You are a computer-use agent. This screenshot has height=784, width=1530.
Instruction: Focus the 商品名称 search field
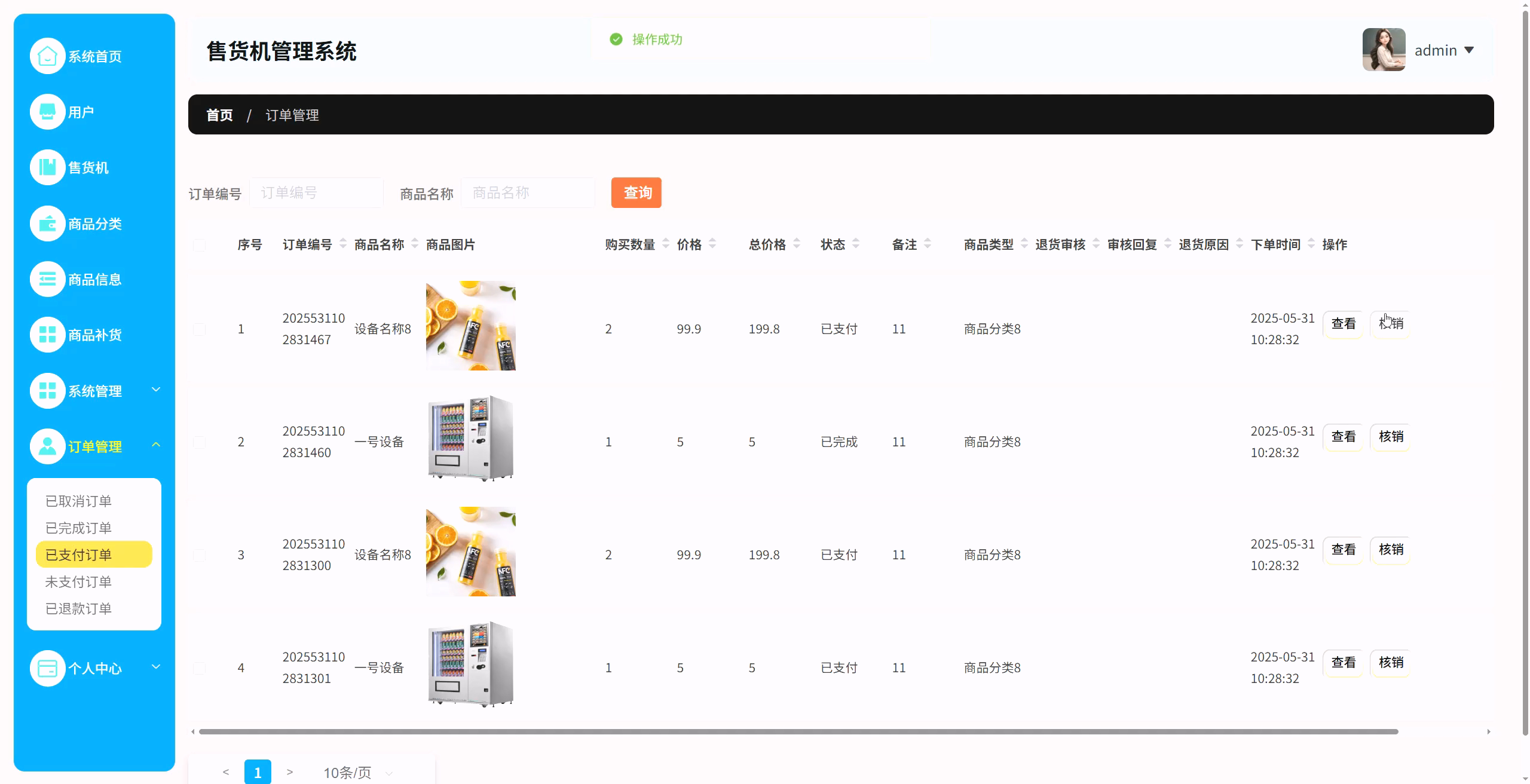[x=528, y=192]
